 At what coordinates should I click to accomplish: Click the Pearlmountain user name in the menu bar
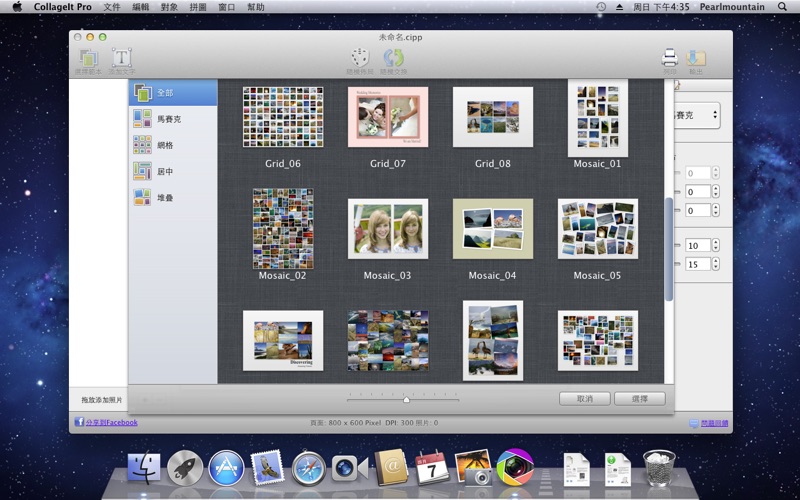(732, 7)
